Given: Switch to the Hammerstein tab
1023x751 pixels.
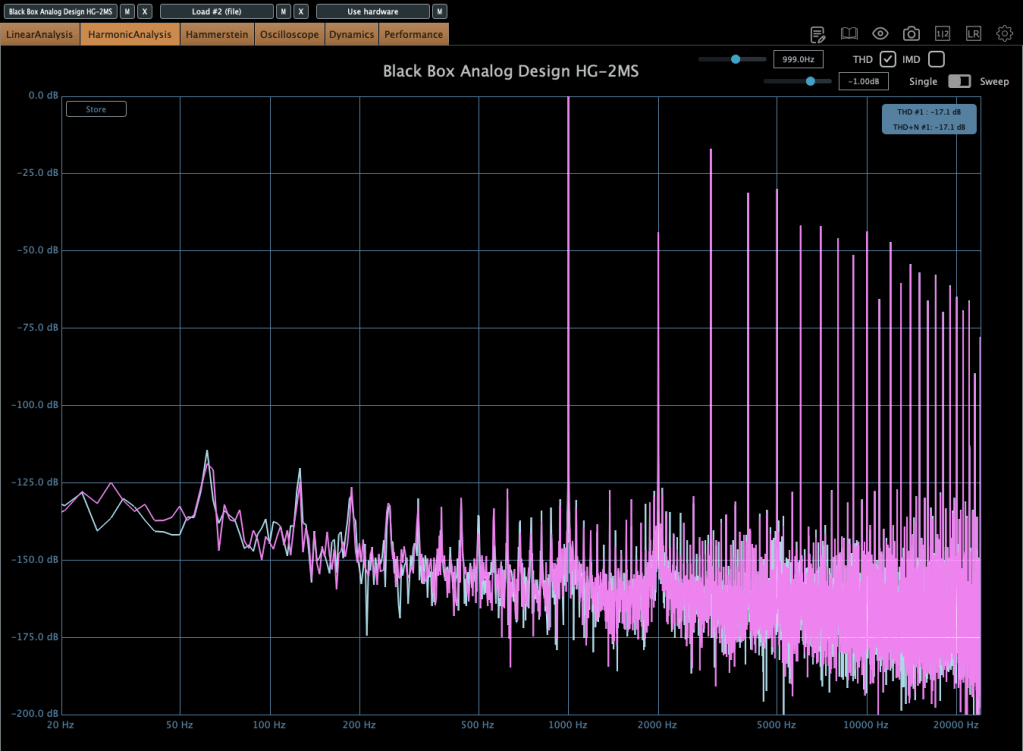Looking at the screenshot, I should 217,34.
